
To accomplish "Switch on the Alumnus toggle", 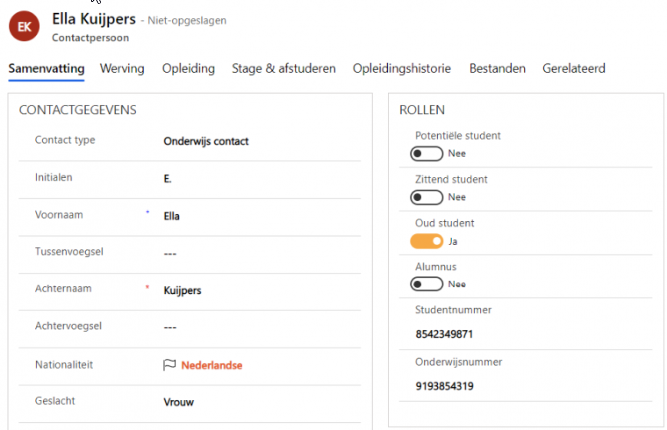I will pyautogui.click(x=426, y=285).
